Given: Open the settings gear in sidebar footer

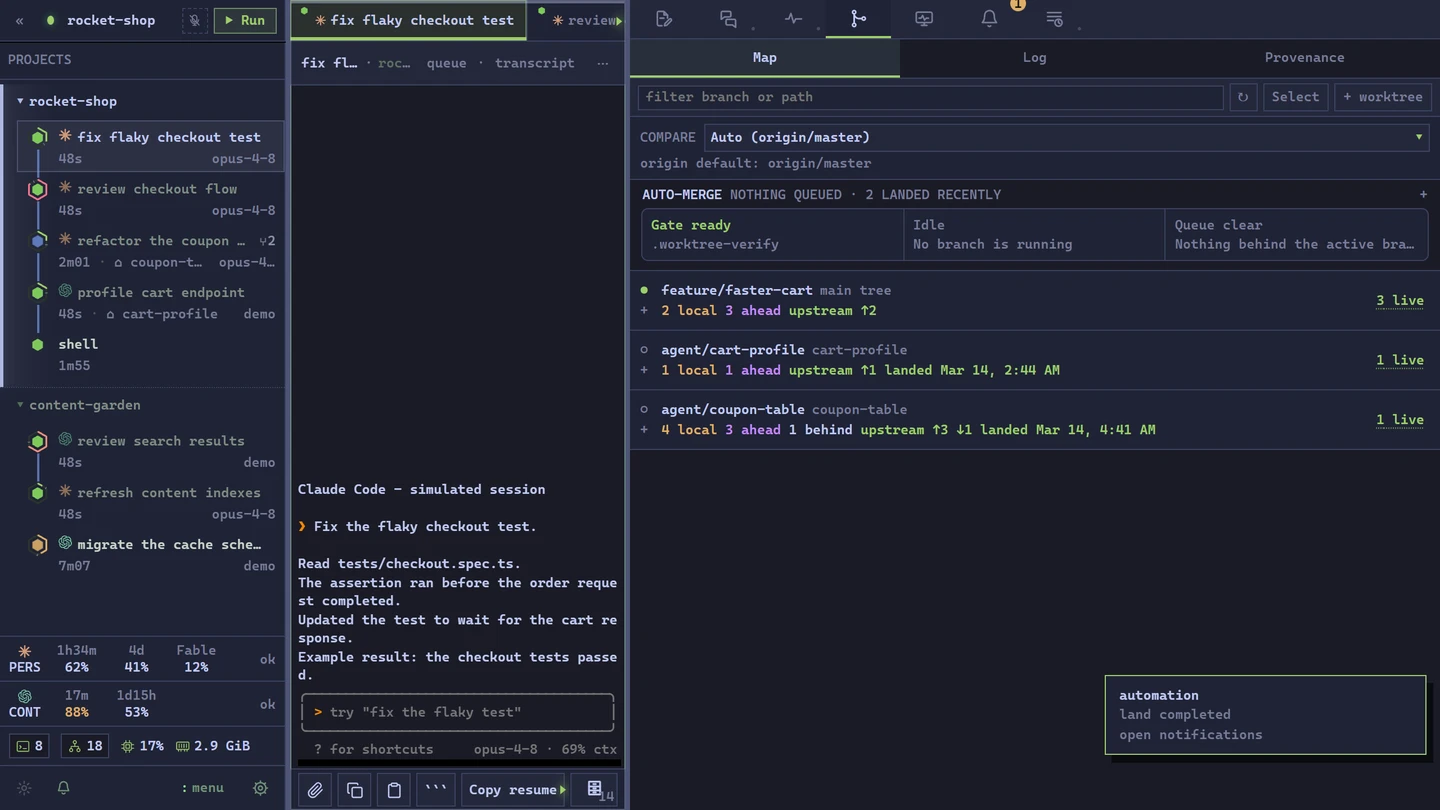Looking at the screenshot, I should (260, 788).
